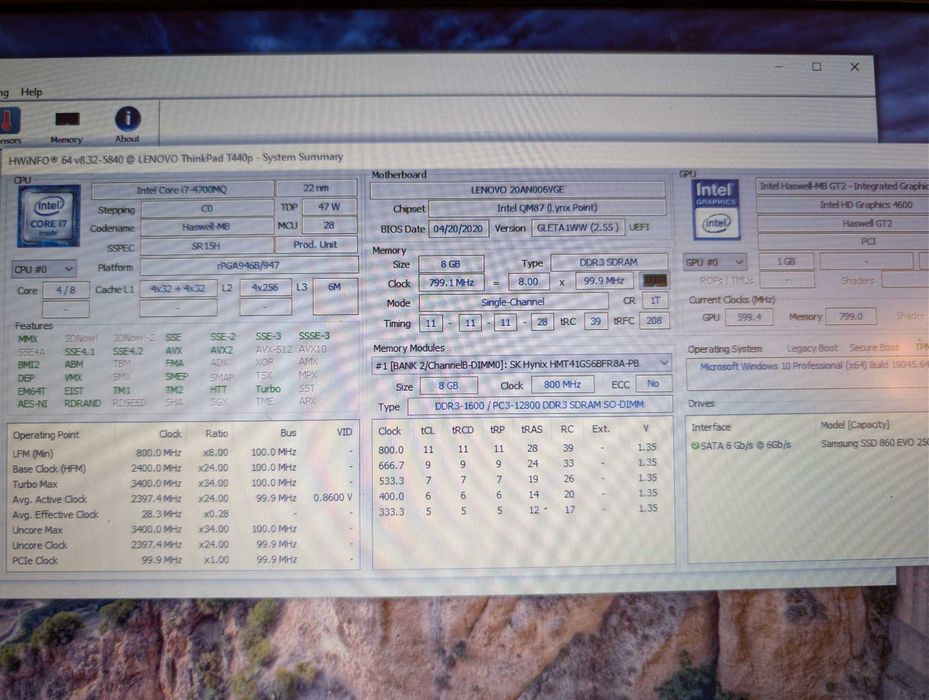Viewport: 929px width, 700px height.
Task: Click the DDR3 SDRAM memory type field
Action: (608, 262)
